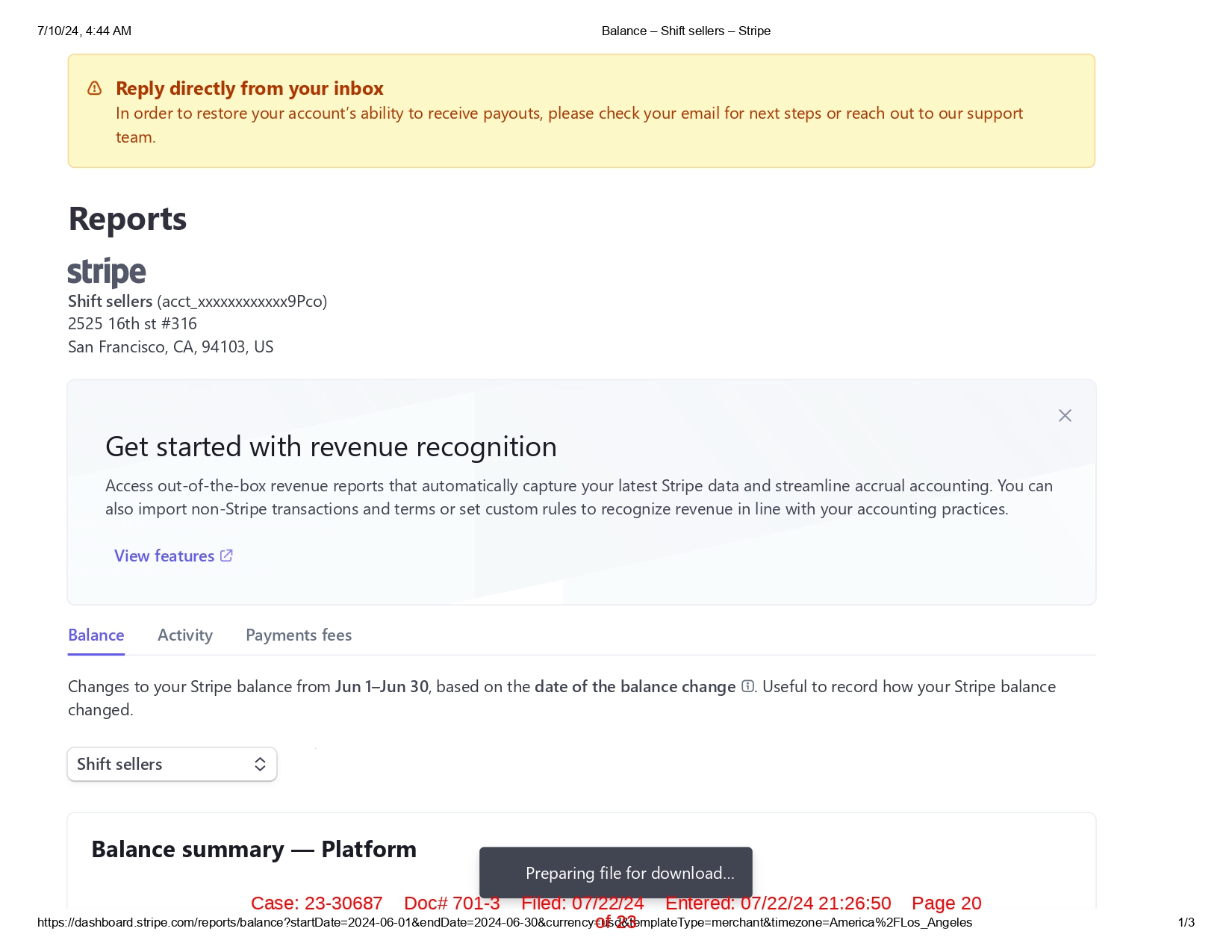1232x952 pixels.
Task: Open the Activity tab
Action: [185, 635]
